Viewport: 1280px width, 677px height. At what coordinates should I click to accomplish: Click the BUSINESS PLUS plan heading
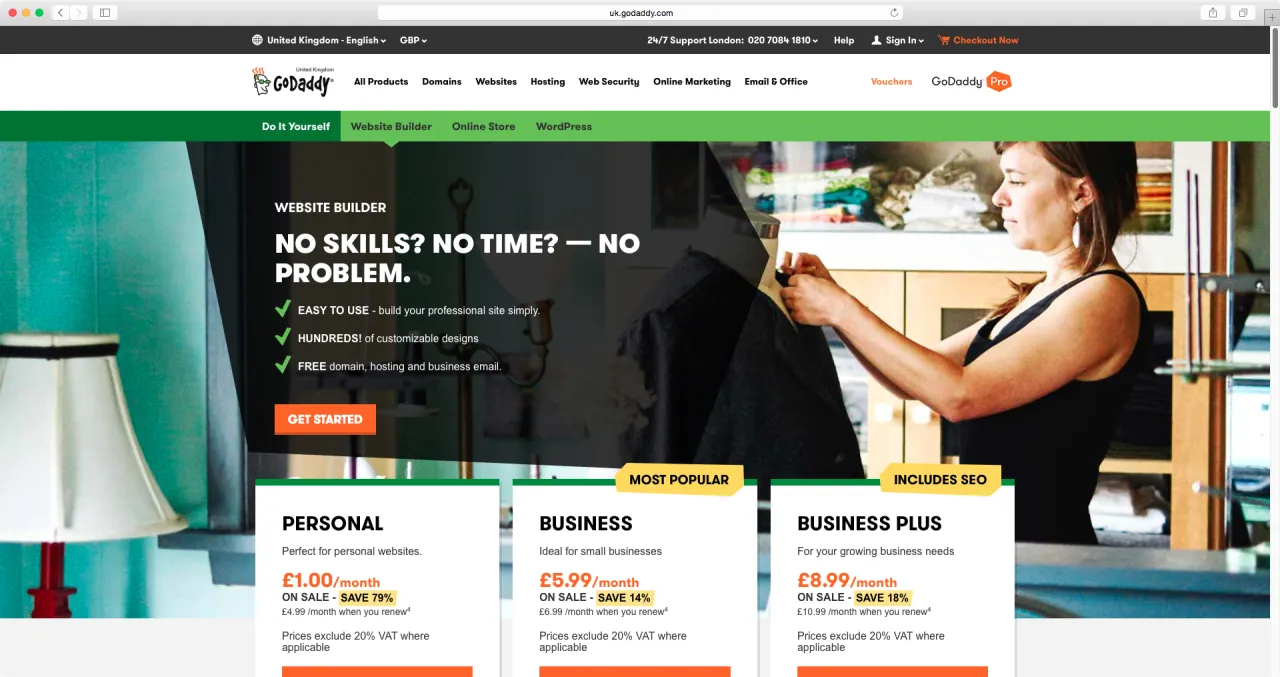[x=869, y=523]
